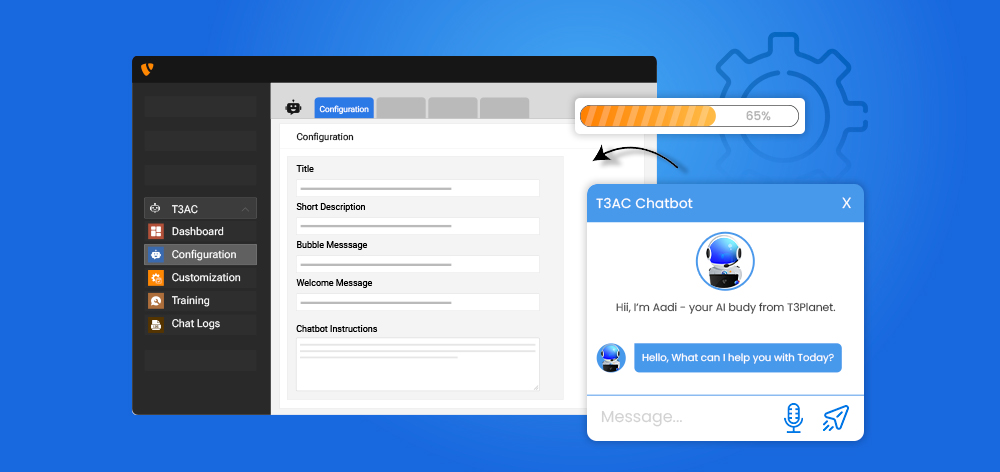Viewport: 1000px width, 472px height.
Task: Select Configuration in the sidebar menu
Action: [x=203, y=255]
